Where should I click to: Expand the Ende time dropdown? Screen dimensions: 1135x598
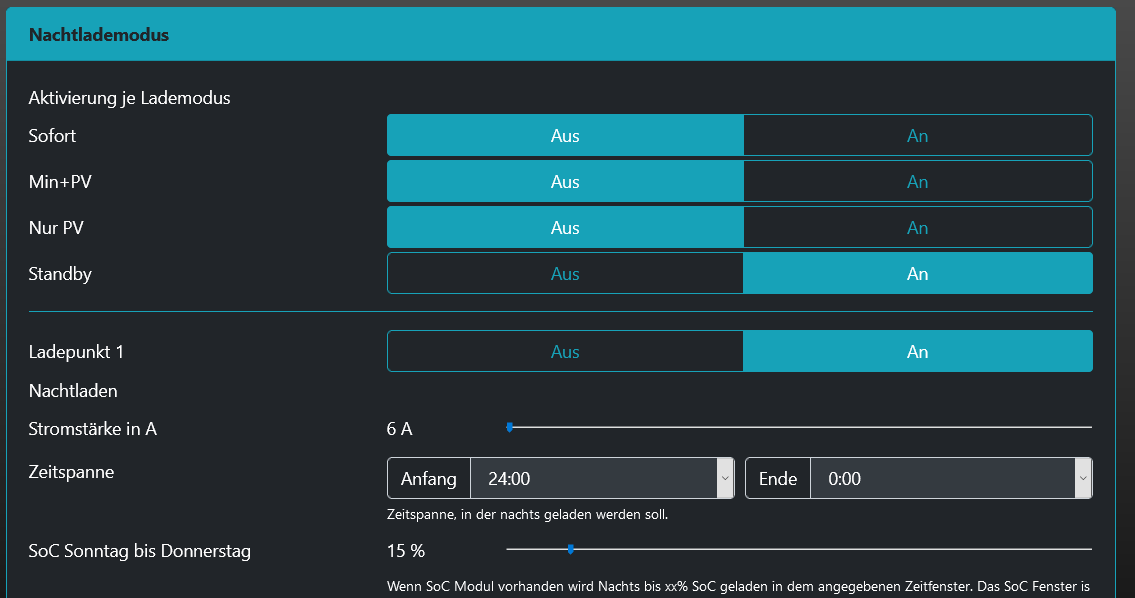click(950, 479)
